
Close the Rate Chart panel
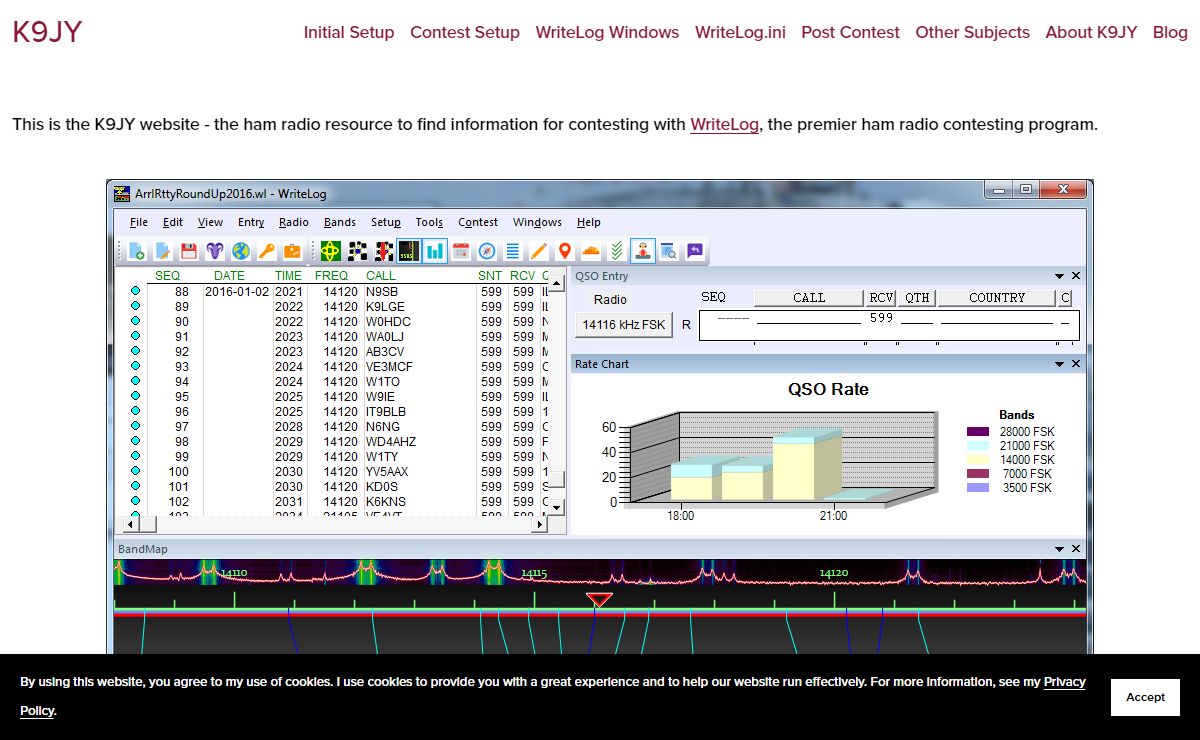click(1076, 364)
